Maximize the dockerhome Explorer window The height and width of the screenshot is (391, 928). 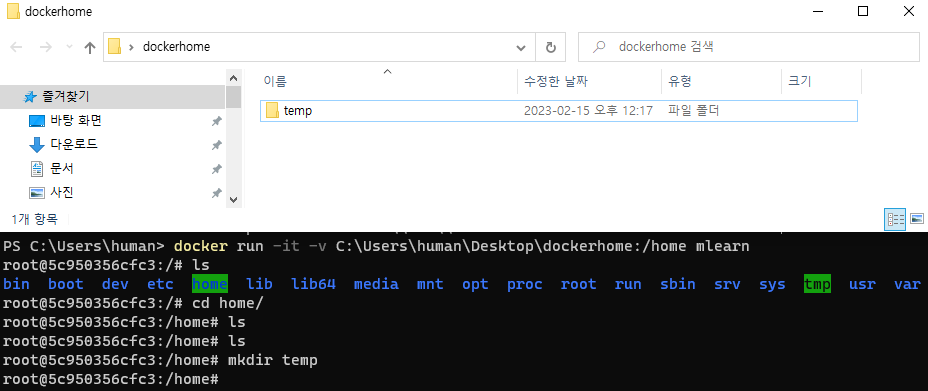(863, 11)
